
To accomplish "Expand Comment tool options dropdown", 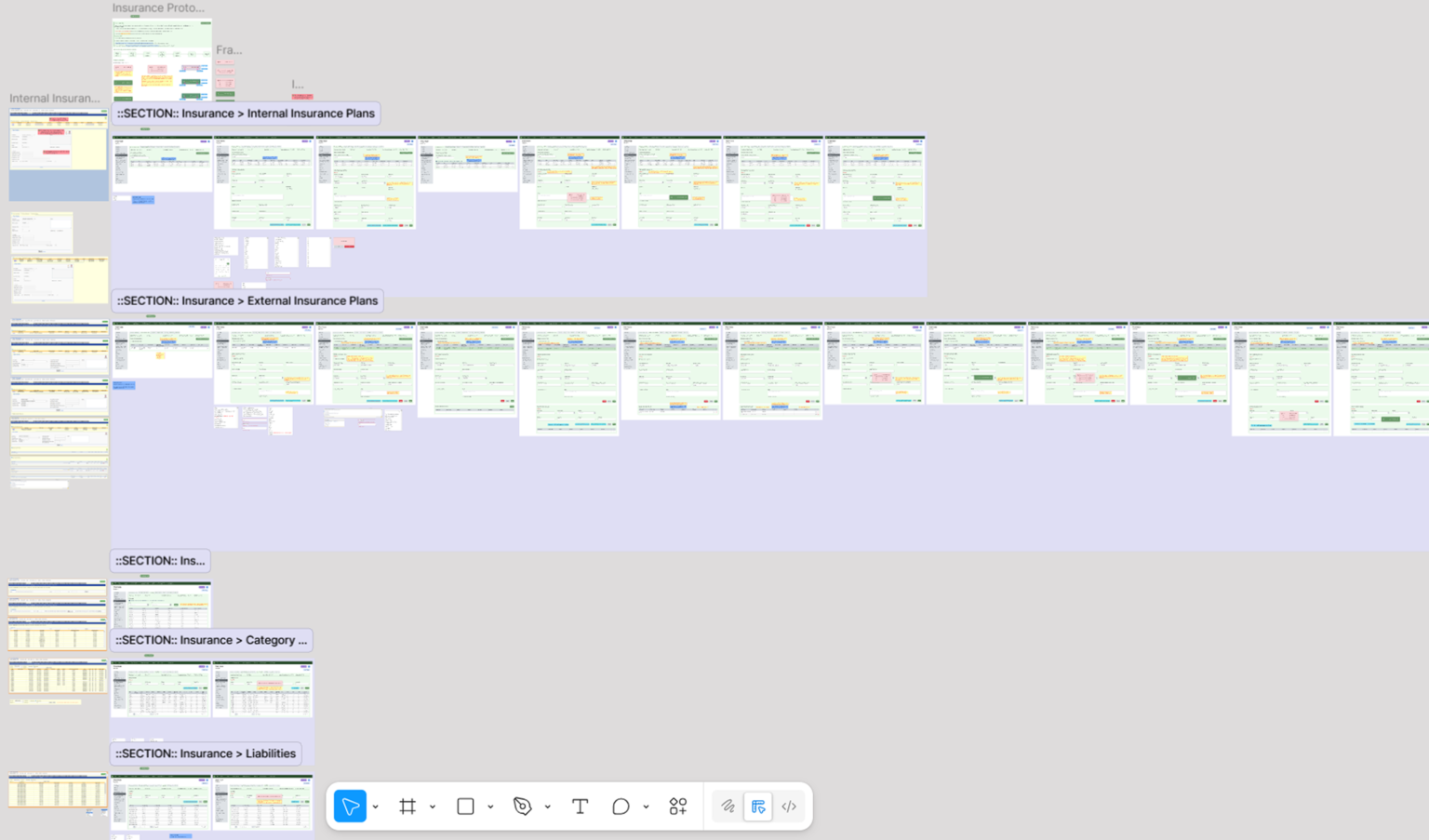I will [646, 807].
